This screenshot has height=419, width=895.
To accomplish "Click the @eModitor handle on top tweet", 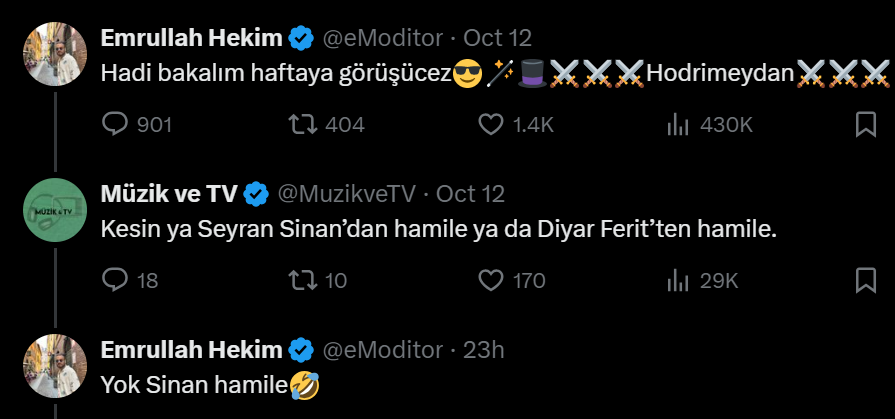I will pyautogui.click(x=382, y=38).
